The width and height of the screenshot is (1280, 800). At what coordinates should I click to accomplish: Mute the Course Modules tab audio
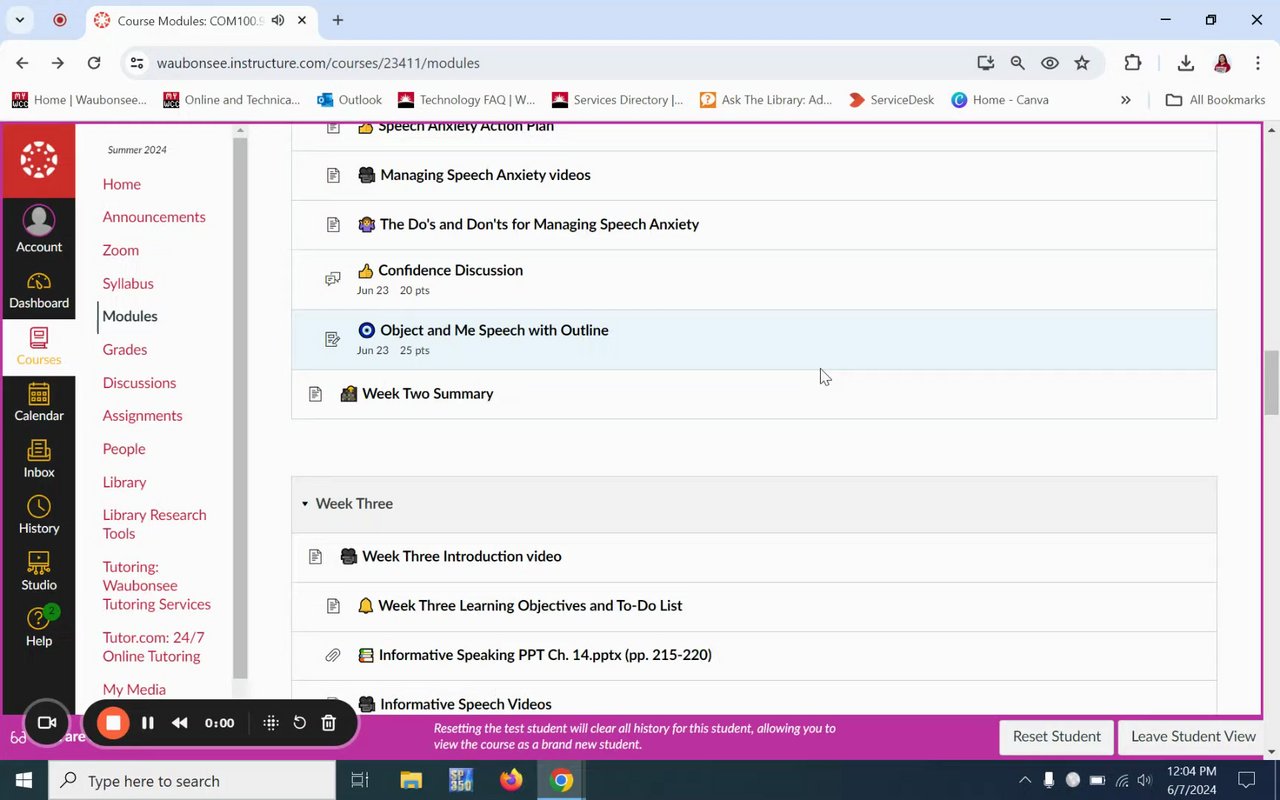[x=278, y=20]
